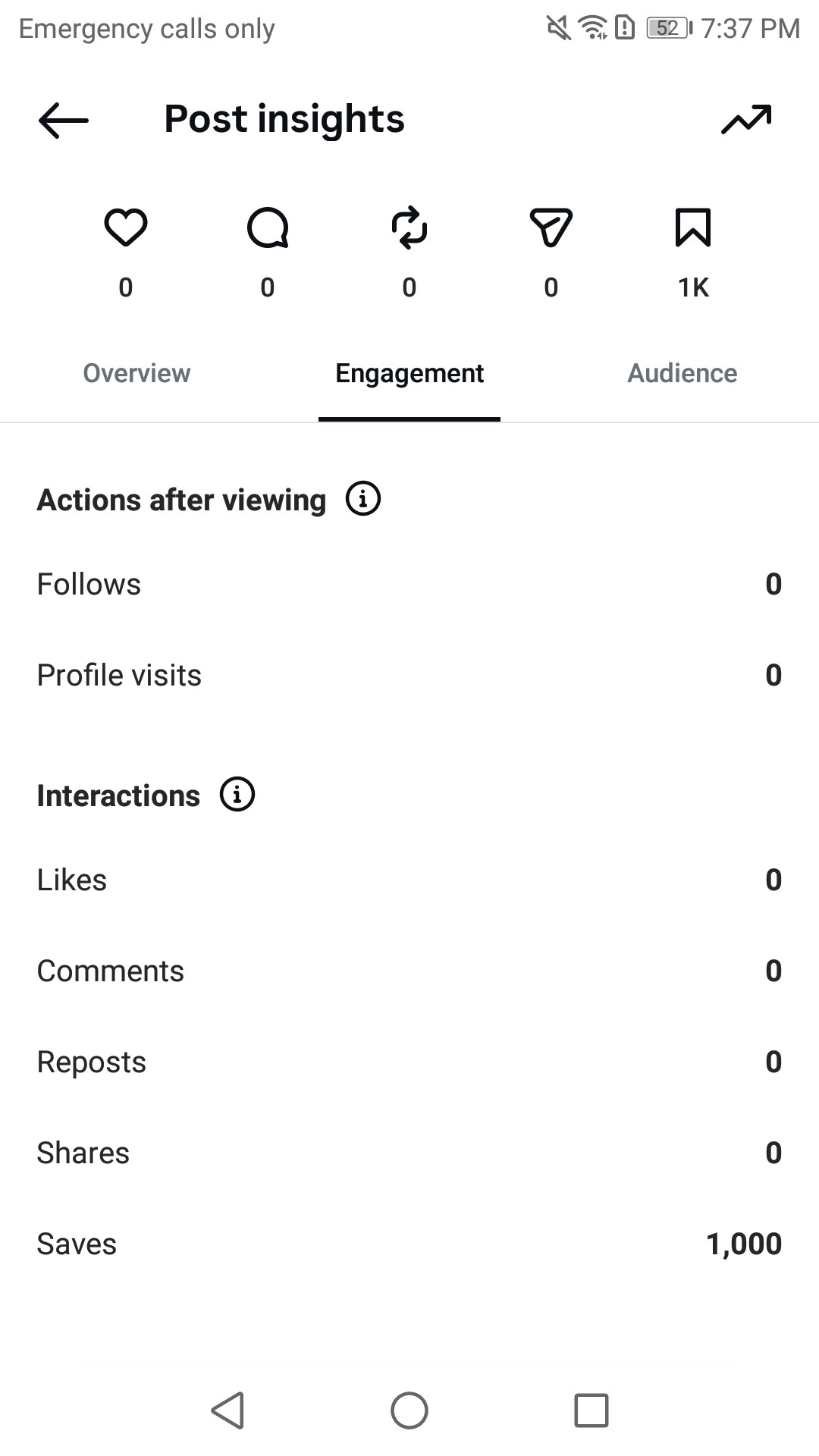Tap the Android back triangle button
Screen dimensions: 819x1456
coord(227,1410)
